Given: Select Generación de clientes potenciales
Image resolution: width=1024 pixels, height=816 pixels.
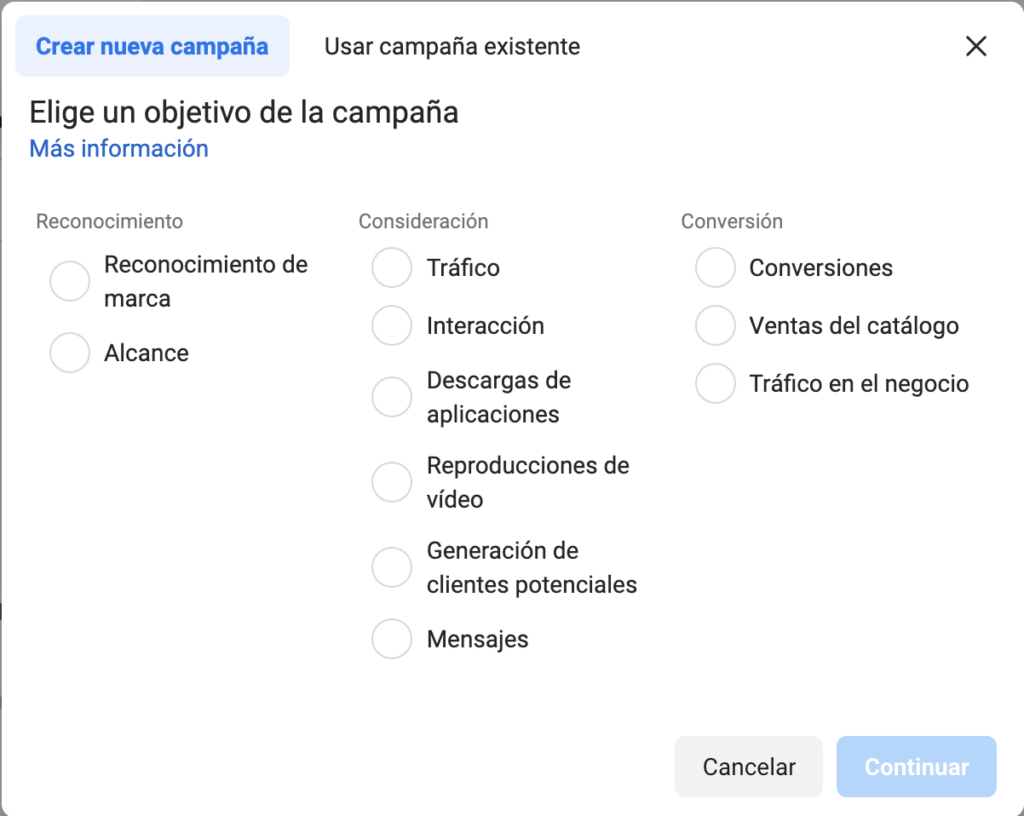Looking at the screenshot, I should pos(392,567).
